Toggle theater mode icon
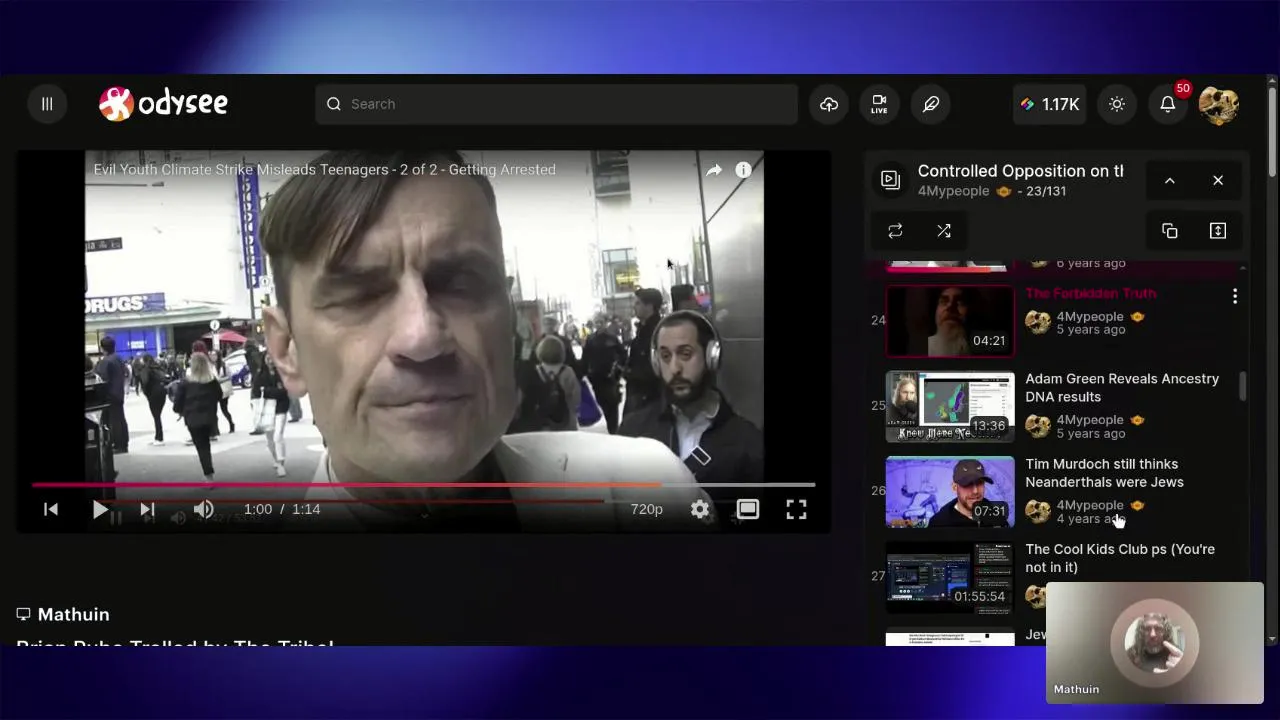Screen dimensions: 1280x720 pos(748,509)
